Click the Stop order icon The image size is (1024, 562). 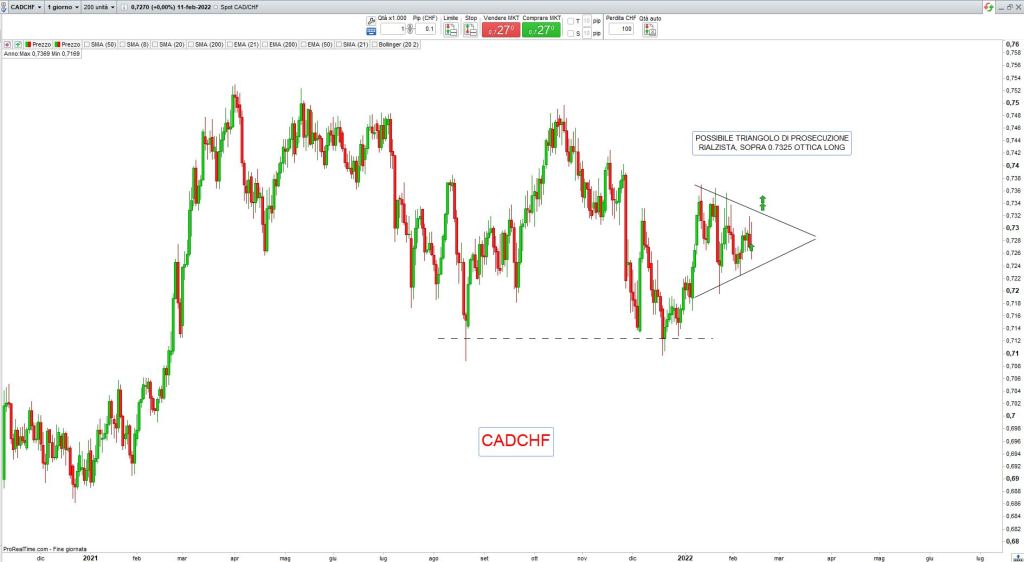click(x=470, y=29)
